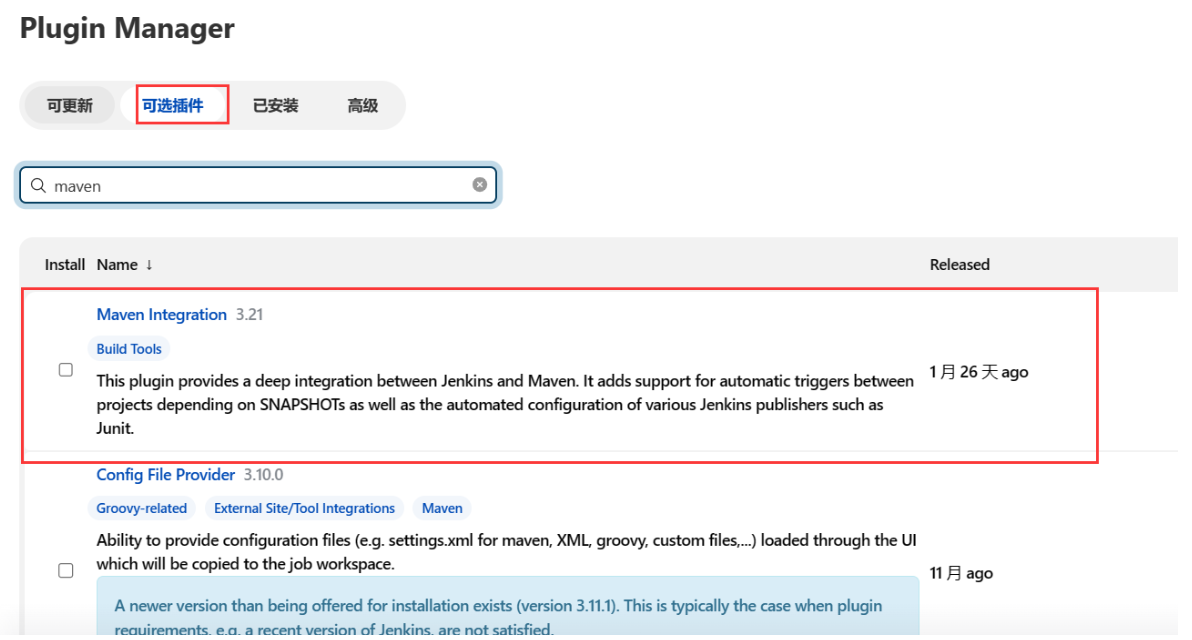Viewport: 1192px width, 640px height.
Task: Filter by the Groovy-related tag
Action: tap(141, 509)
